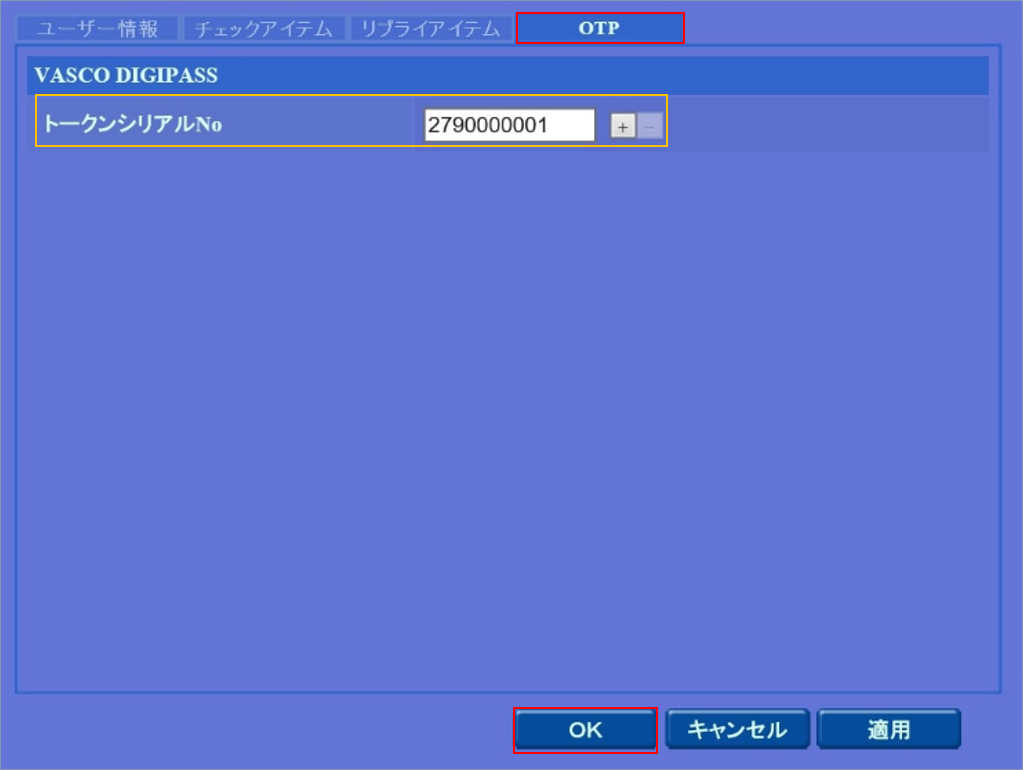Apply changes with the 適用 button

888,730
